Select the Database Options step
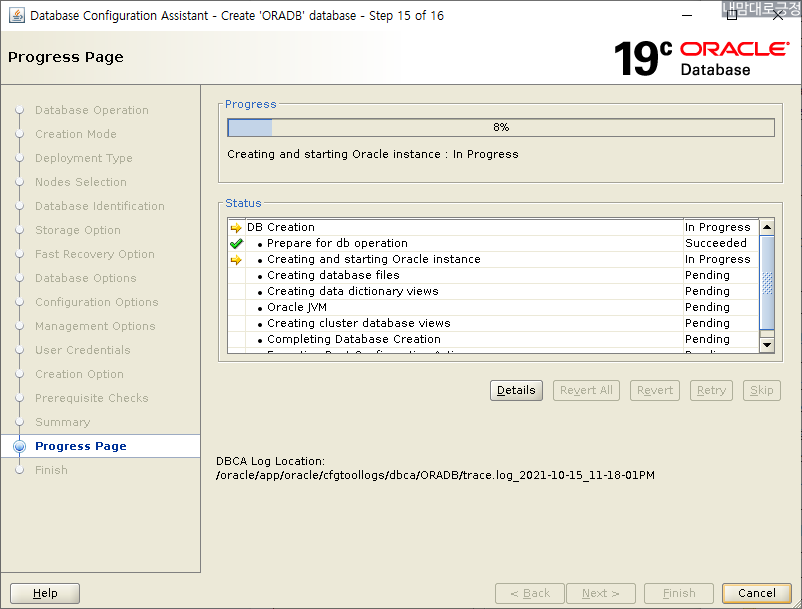This screenshot has height=609, width=802. point(85,278)
